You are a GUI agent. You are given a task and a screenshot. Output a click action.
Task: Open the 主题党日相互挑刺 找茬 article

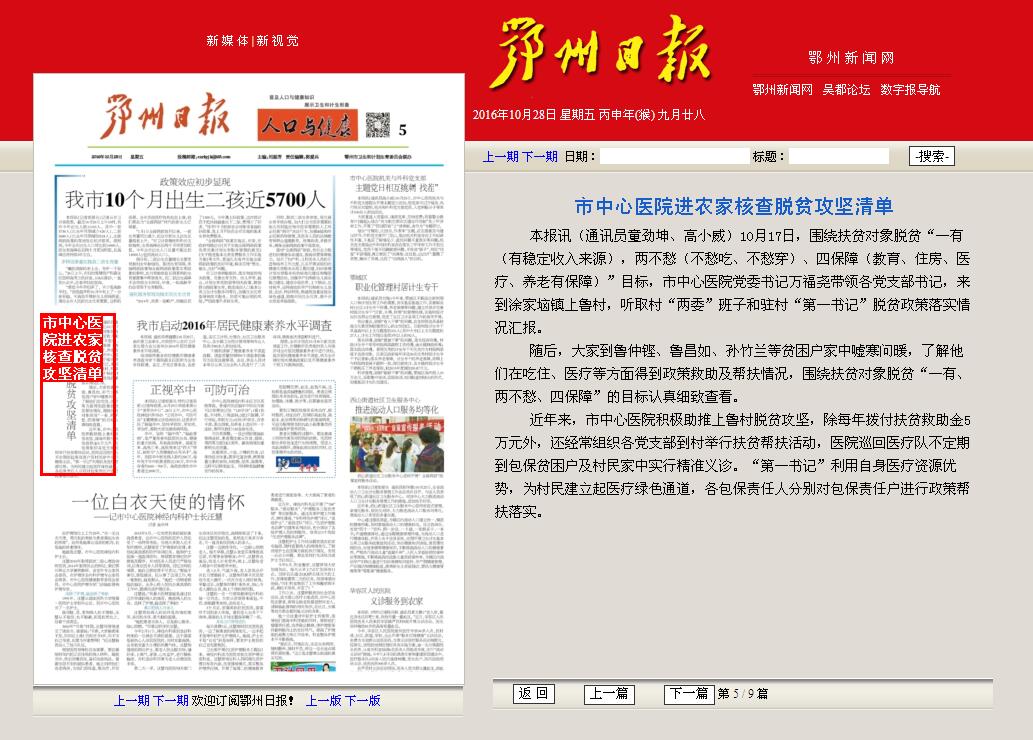[397, 188]
